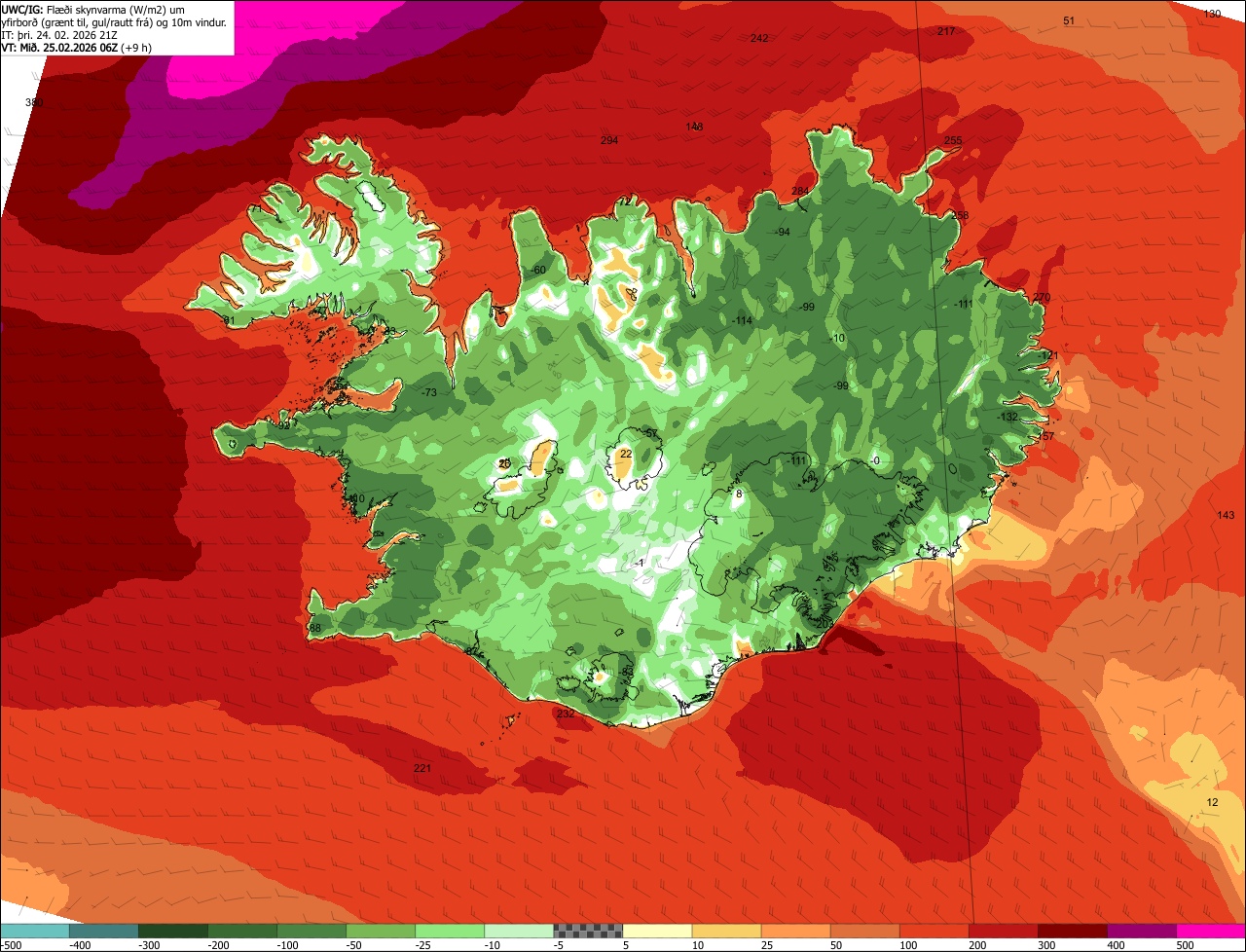Click the pale green -10 to -5 legend swatch
This screenshot has height=952, width=1246.
(518, 930)
